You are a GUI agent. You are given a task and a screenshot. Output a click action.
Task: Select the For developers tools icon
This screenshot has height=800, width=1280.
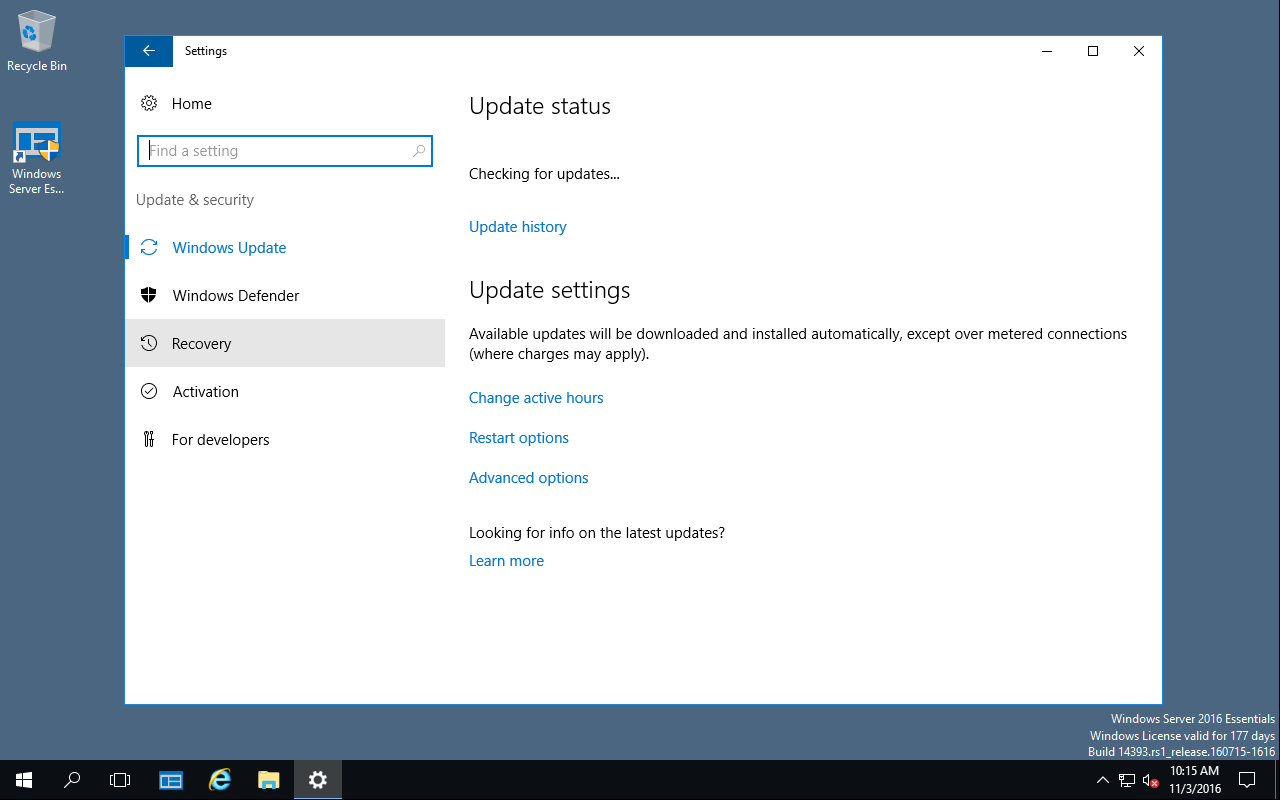click(149, 439)
